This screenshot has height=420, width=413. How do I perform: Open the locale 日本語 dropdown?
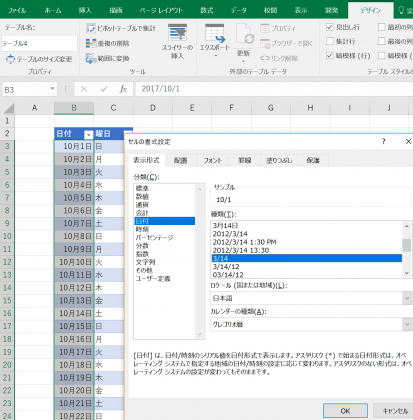(311, 298)
